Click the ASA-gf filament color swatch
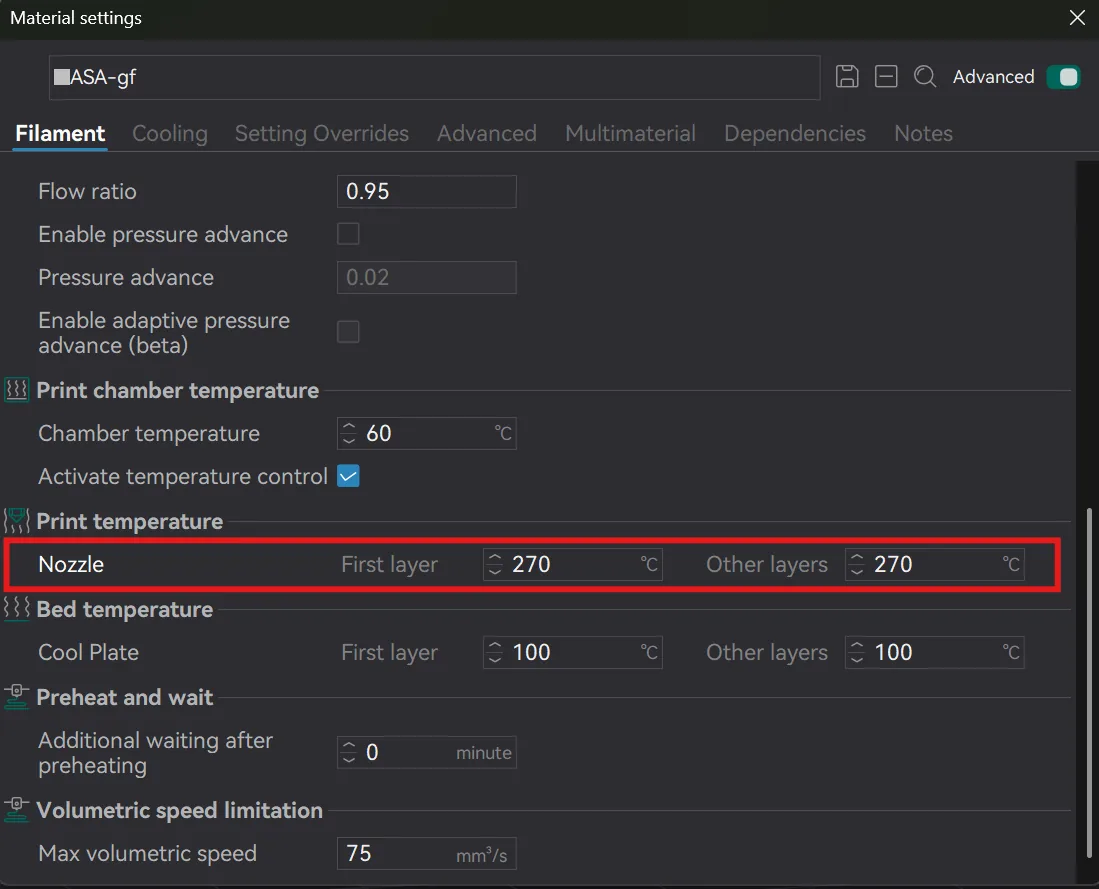Image resolution: width=1099 pixels, height=889 pixels. click(62, 77)
